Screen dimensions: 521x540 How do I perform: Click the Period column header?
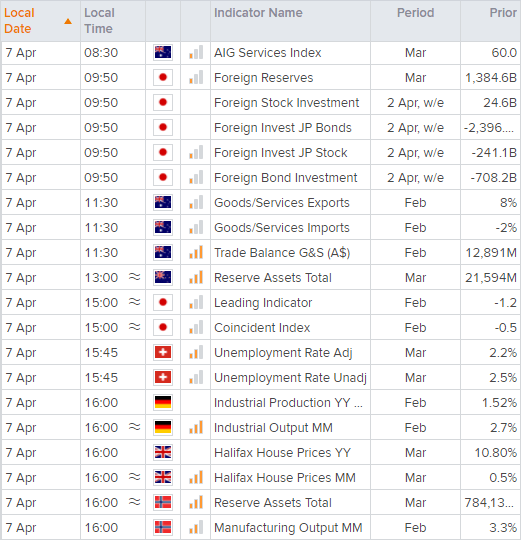pyautogui.click(x=415, y=13)
